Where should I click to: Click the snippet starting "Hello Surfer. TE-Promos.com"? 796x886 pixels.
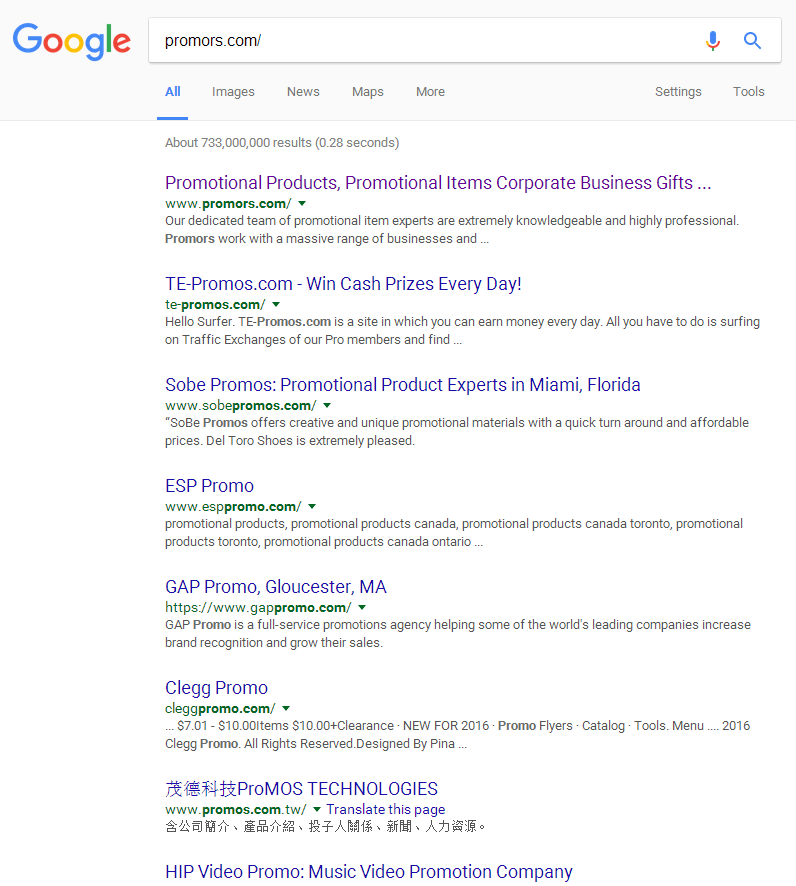pyautogui.click(x=462, y=331)
